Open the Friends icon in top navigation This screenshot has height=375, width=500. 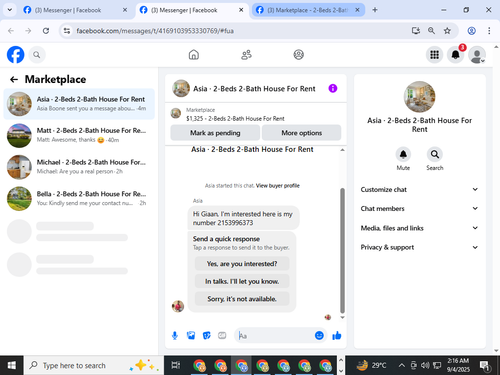pos(246,55)
